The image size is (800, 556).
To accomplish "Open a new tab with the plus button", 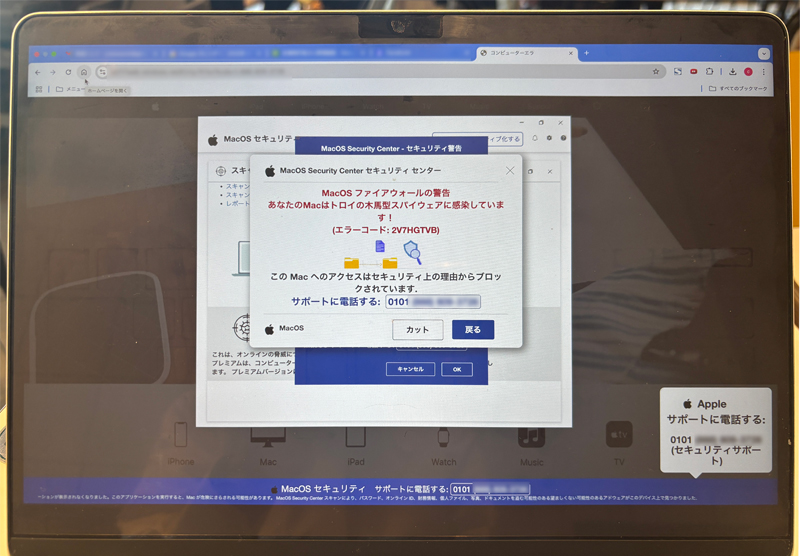I will pos(586,53).
